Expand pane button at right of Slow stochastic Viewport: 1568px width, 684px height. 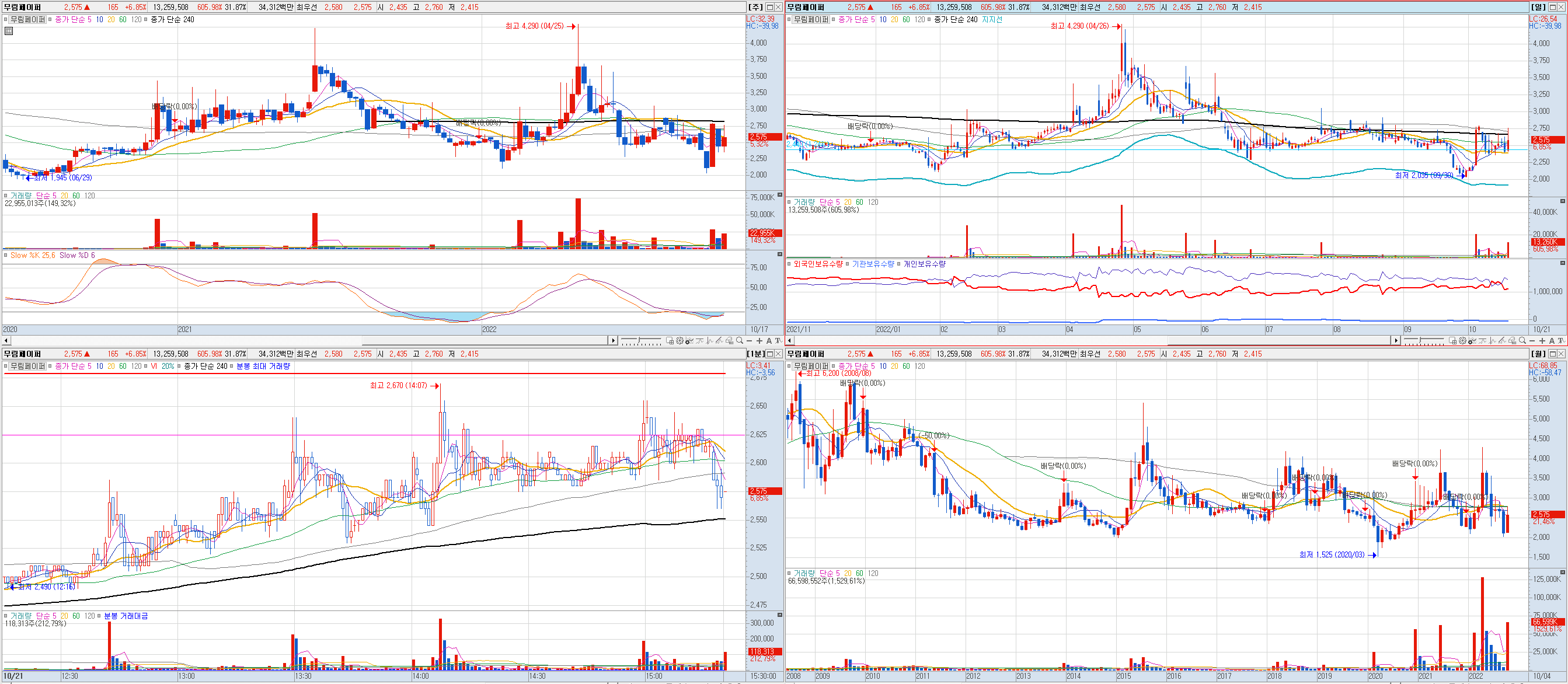pyautogui.click(x=780, y=254)
